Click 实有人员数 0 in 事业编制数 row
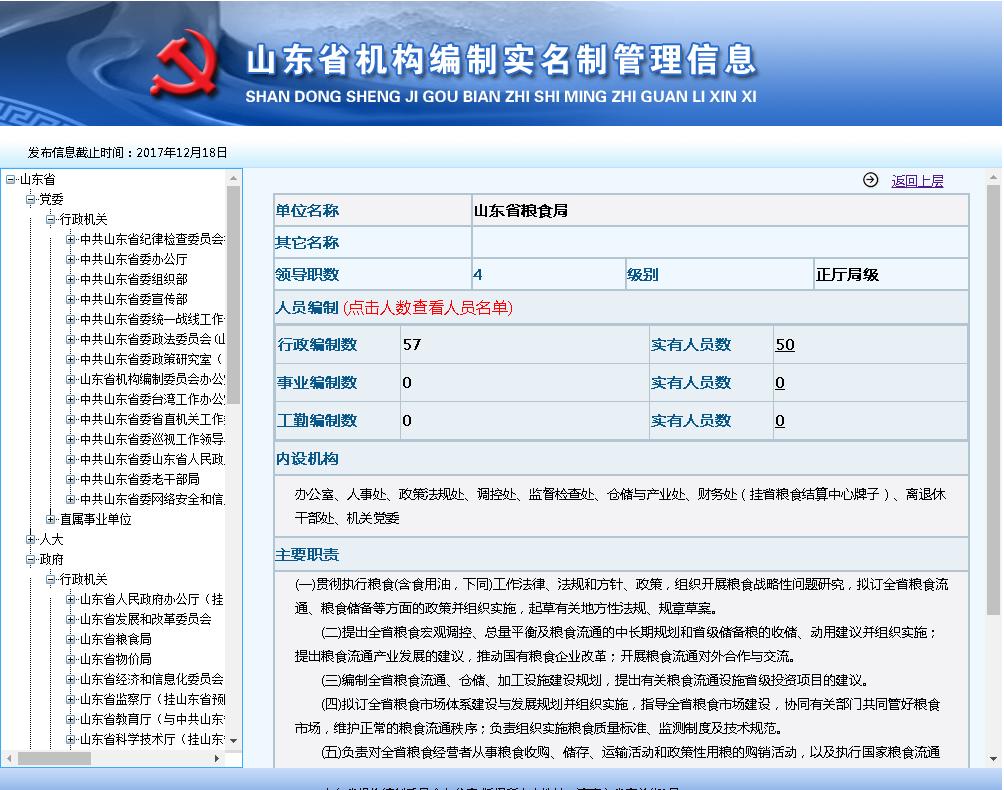This screenshot has width=1004, height=790. click(x=779, y=383)
